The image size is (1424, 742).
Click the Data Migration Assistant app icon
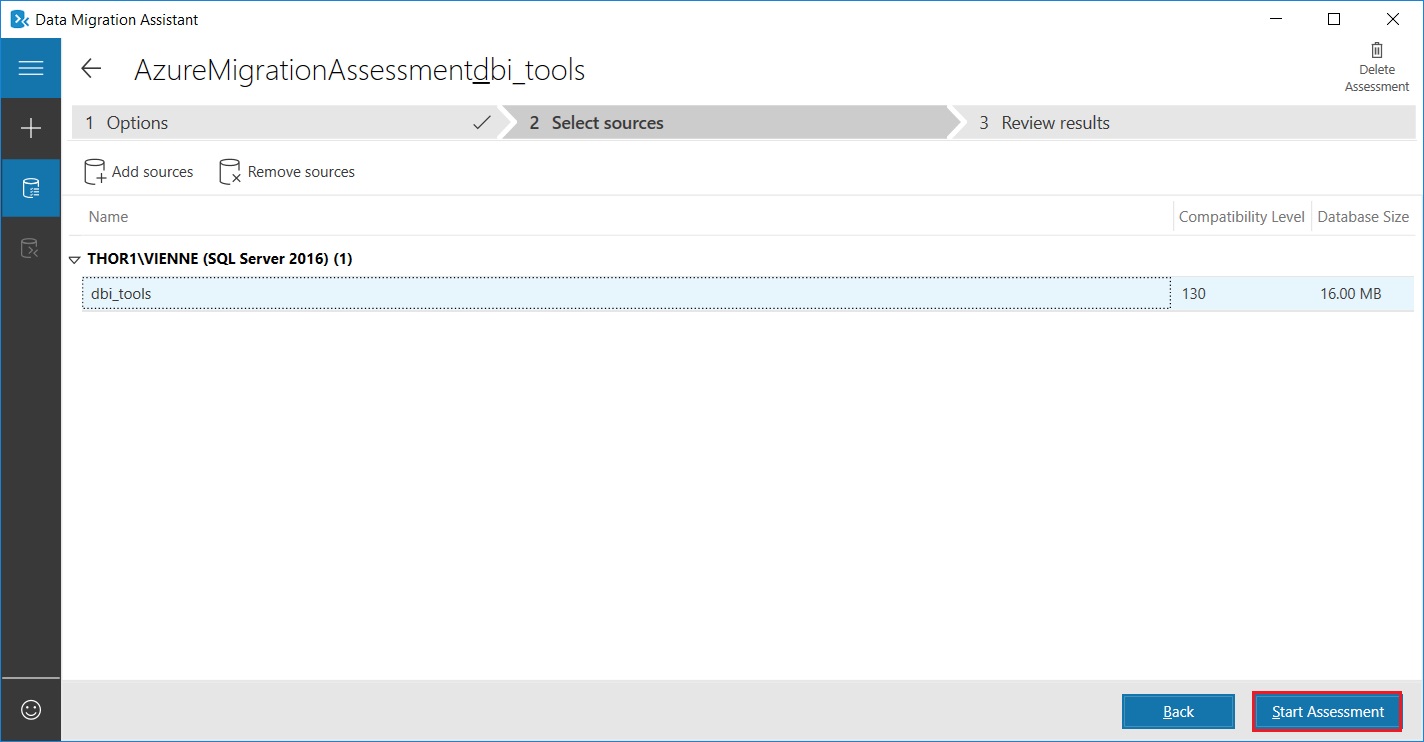(19, 19)
